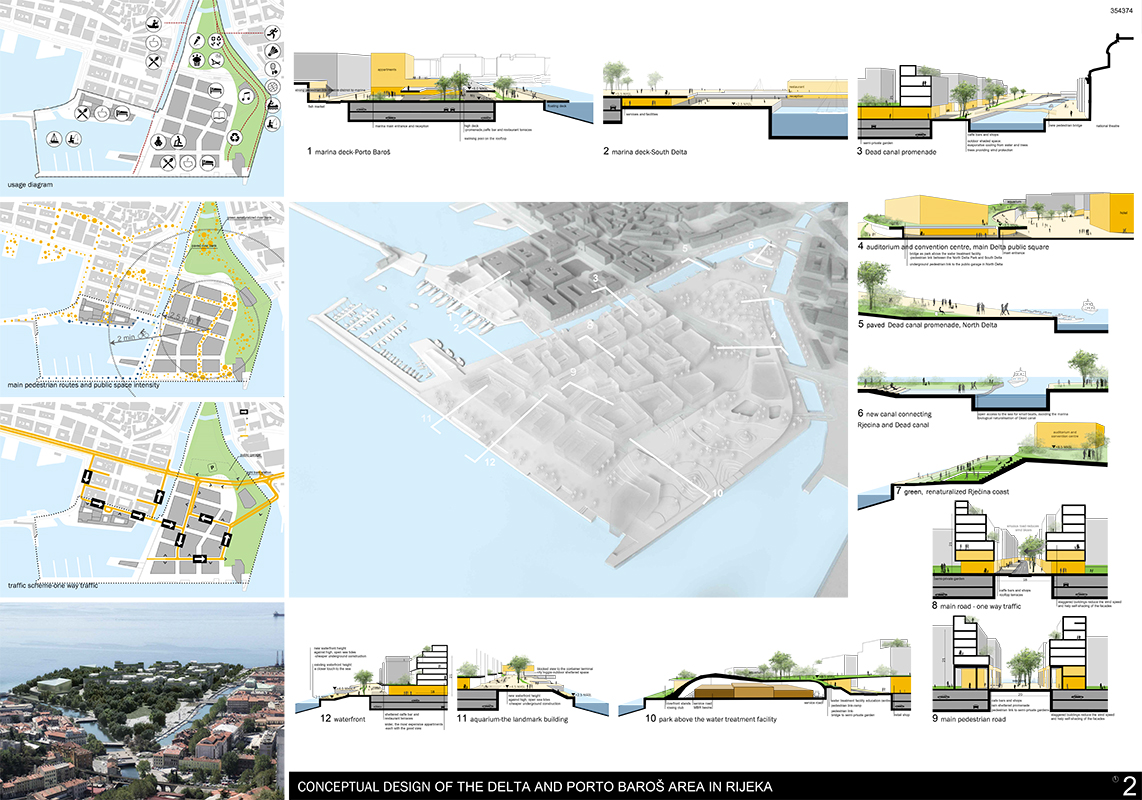Select the meditation figure icon
The image size is (1142, 800).
coord(158,141)
